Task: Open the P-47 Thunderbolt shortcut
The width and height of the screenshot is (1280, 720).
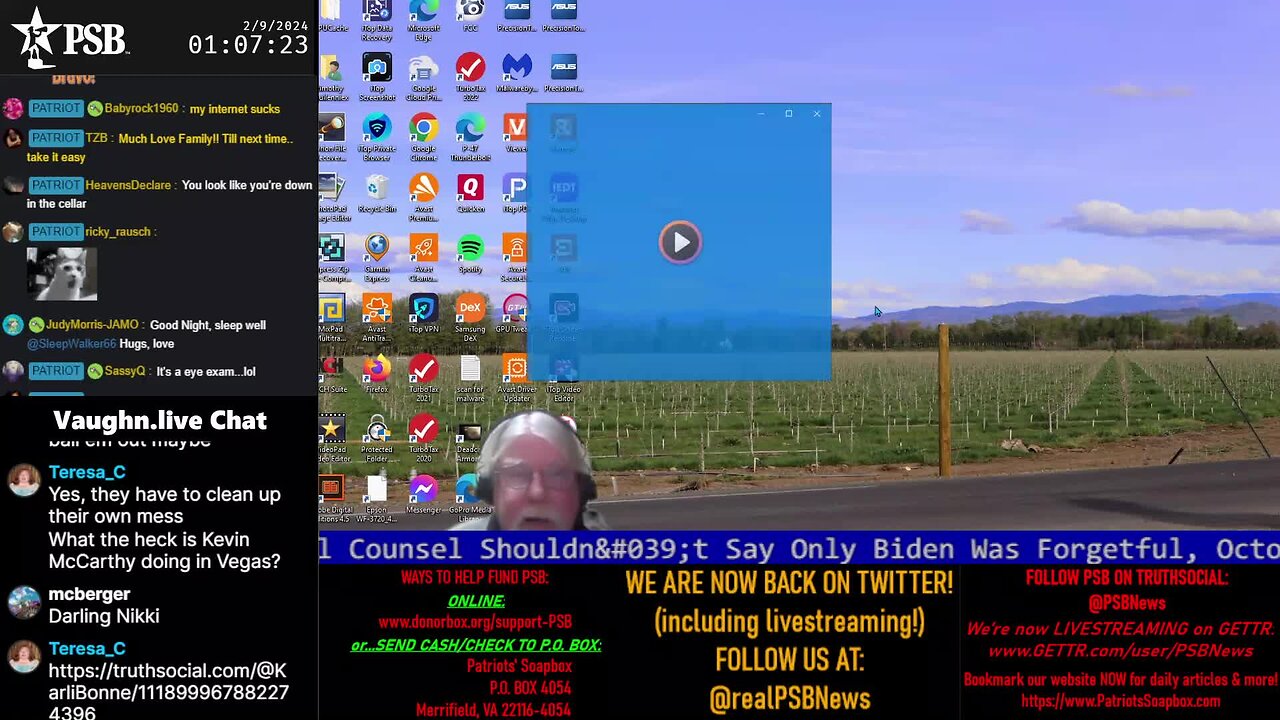Action: tap(470, 137)
